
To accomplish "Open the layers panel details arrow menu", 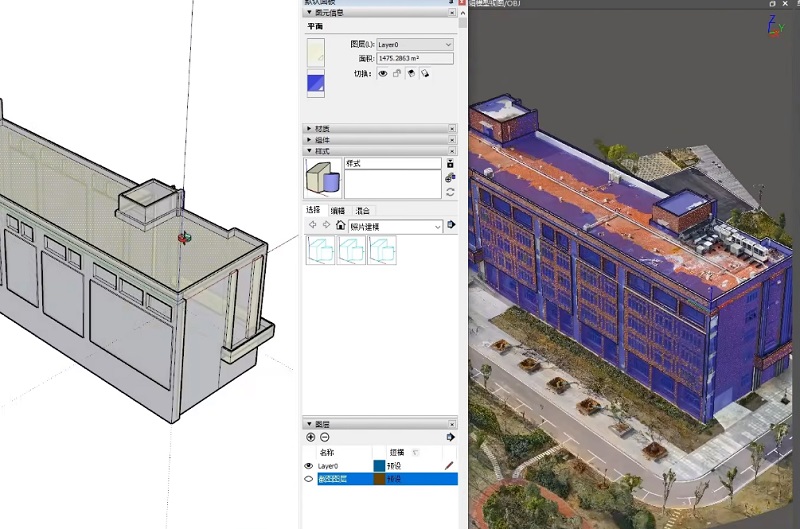I will [x=451, y=437].
